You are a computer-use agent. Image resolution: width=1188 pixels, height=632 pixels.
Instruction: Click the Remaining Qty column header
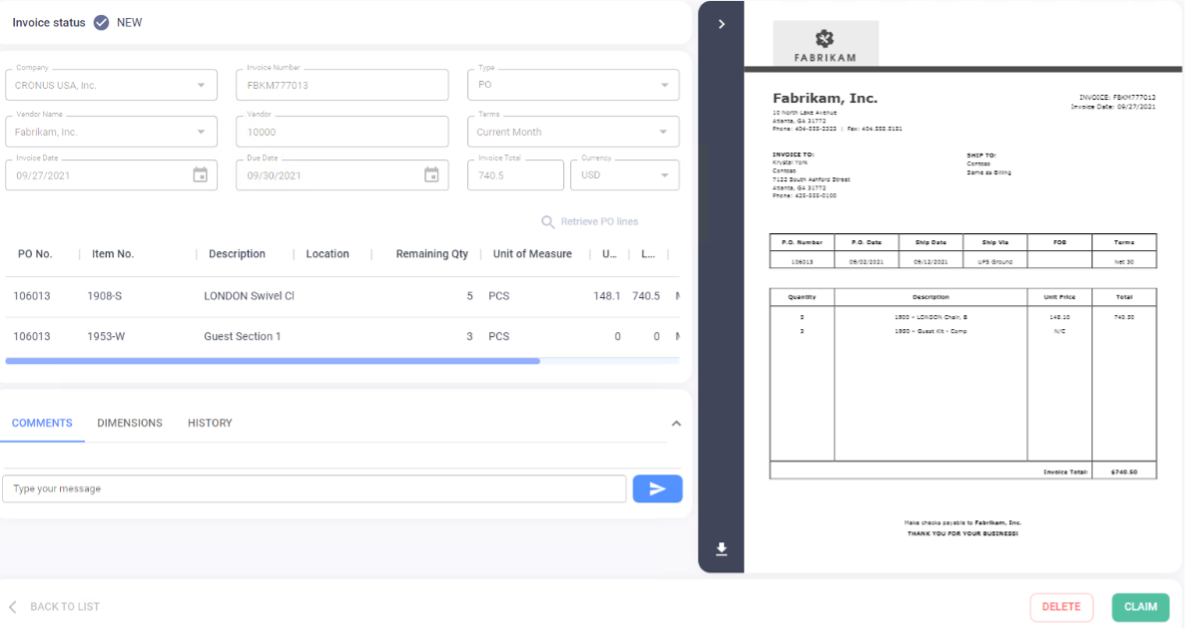[x=432, y=254]
